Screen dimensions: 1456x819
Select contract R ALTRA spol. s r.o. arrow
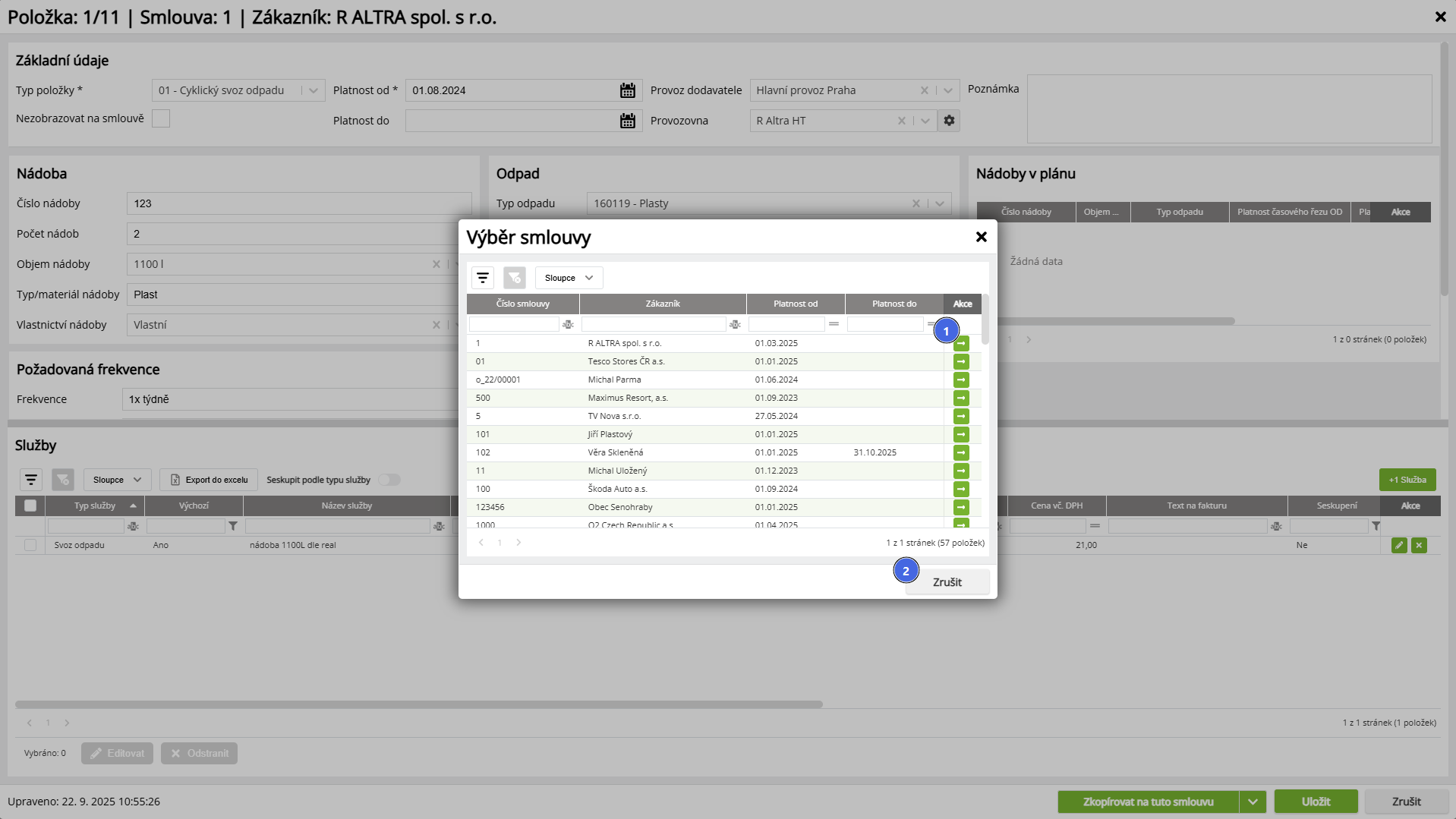coord(961,343)
